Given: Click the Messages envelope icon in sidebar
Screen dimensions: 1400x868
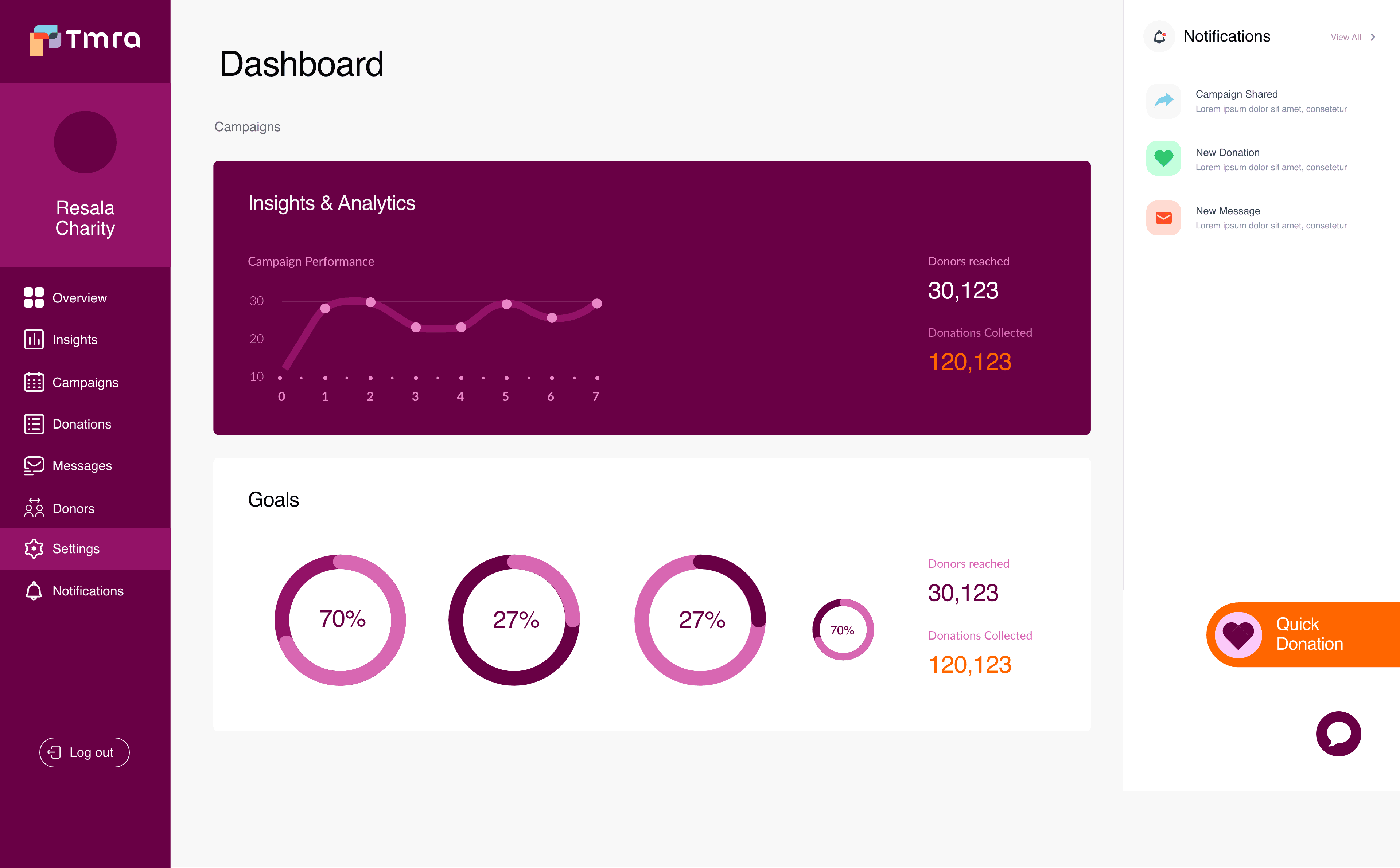Looking at the screenshot, I should click(34, 466).
